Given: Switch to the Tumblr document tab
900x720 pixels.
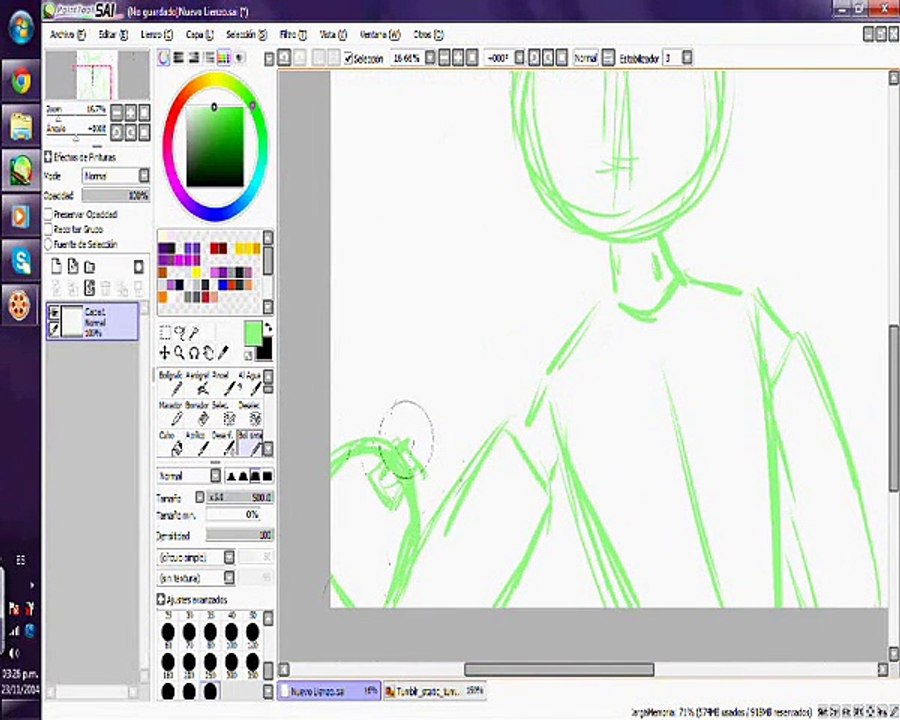Looking at the screenshot, I should click(x=435, y=691).
